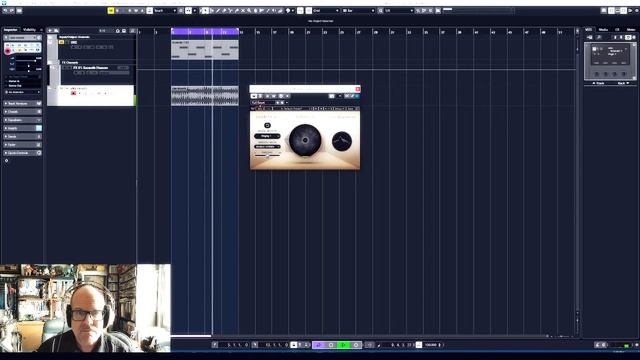Open the Touch automation mode dropdown
The height and width of the screenshot is (360, 640).
[x=164, y=11]
